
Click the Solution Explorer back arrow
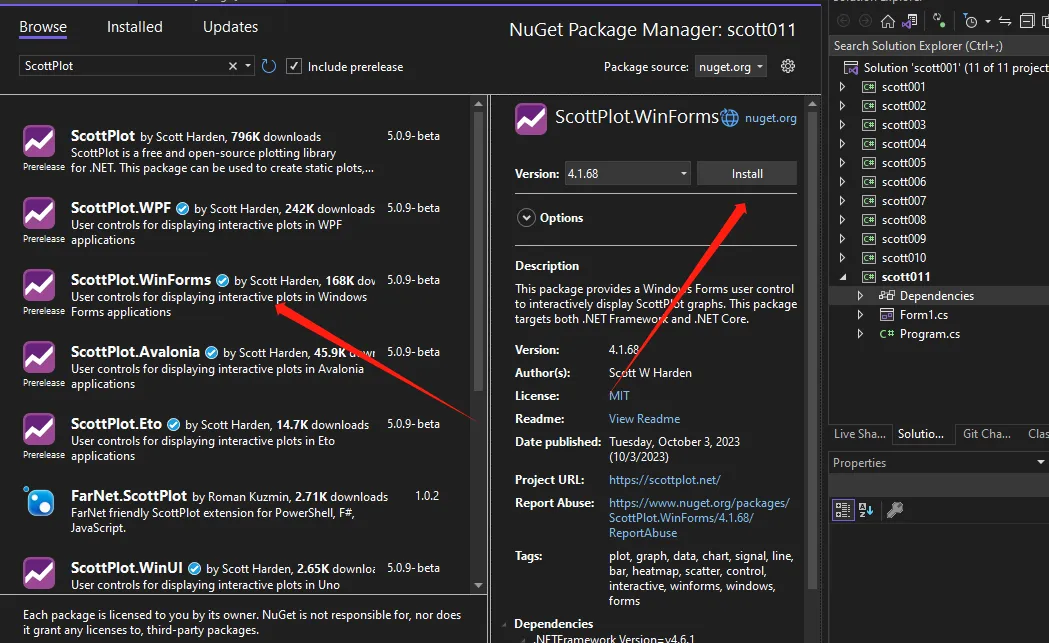tap(844, 21)
